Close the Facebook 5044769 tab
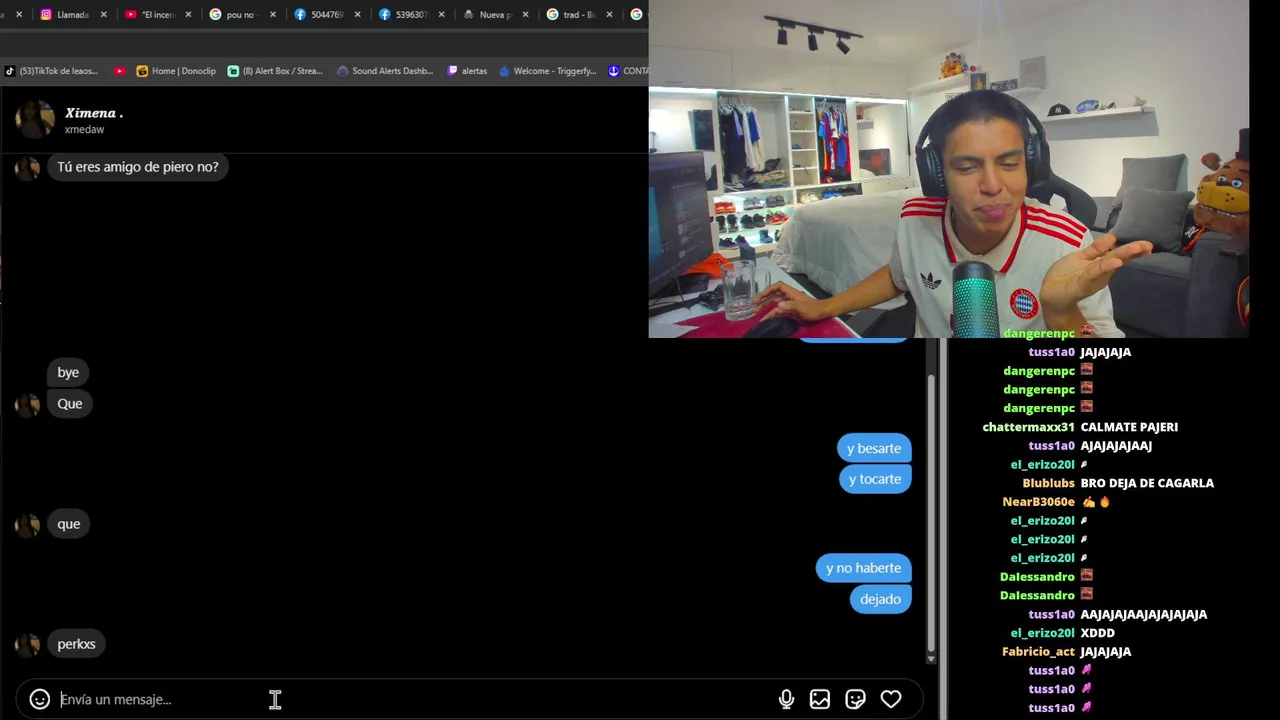 coord(357,15)
